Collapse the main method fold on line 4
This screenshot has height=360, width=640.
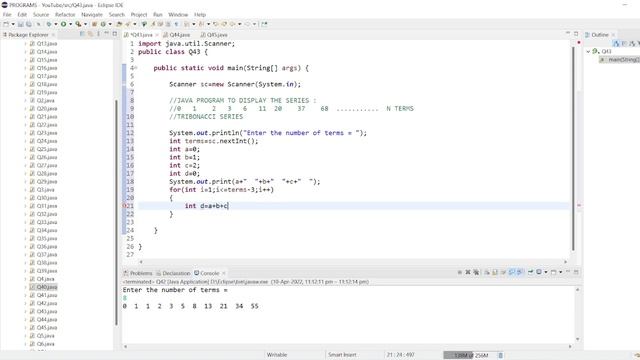pos(136,68)
